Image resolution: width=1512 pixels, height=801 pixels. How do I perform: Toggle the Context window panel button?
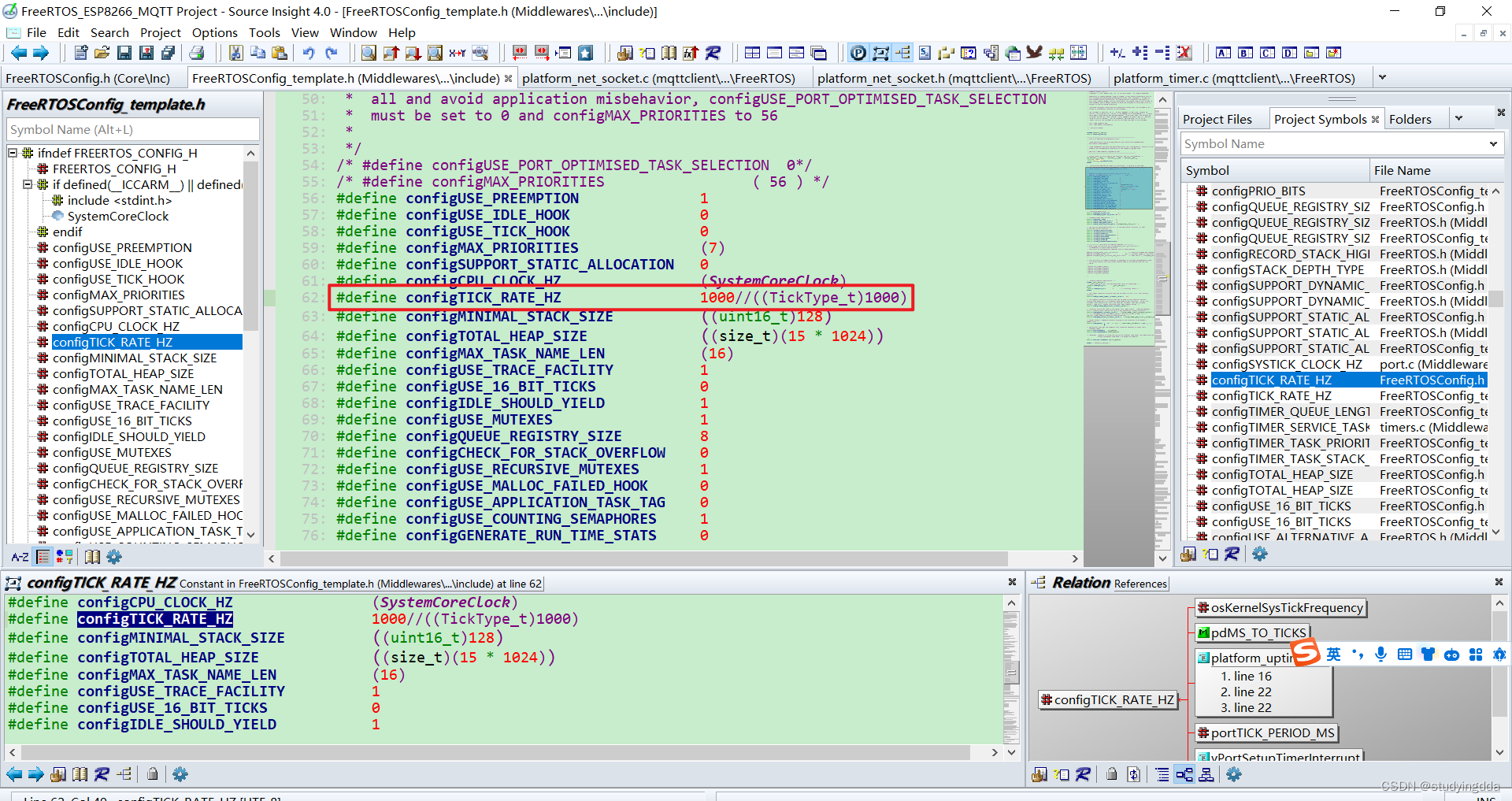[881, 53]
